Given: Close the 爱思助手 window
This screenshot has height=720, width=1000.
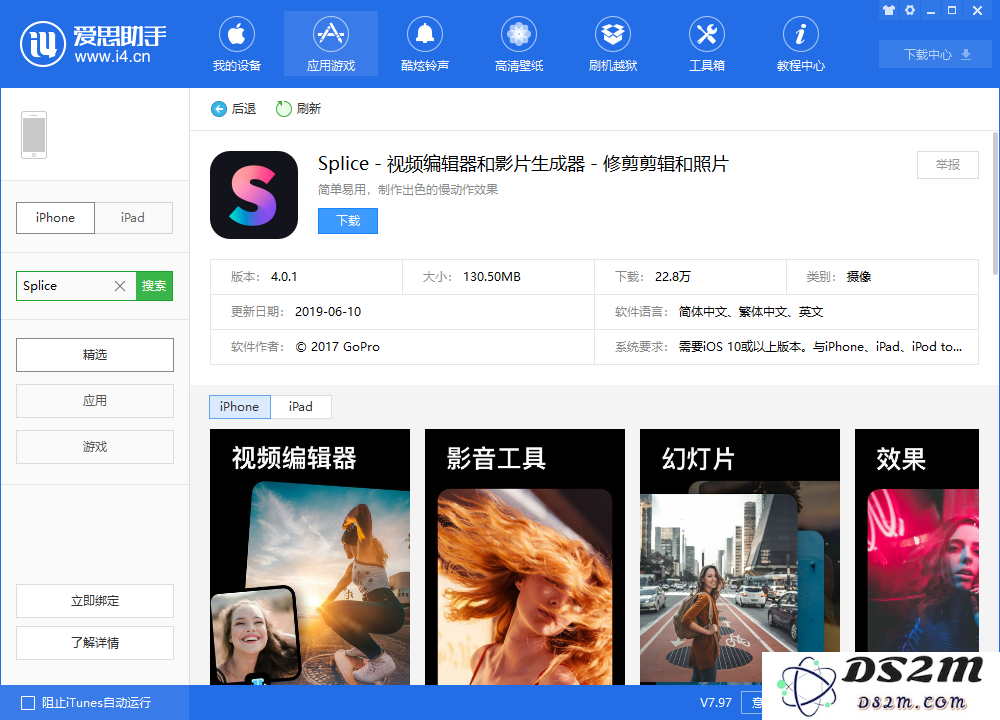Looking at the screenshot, I should click(977, 10).
